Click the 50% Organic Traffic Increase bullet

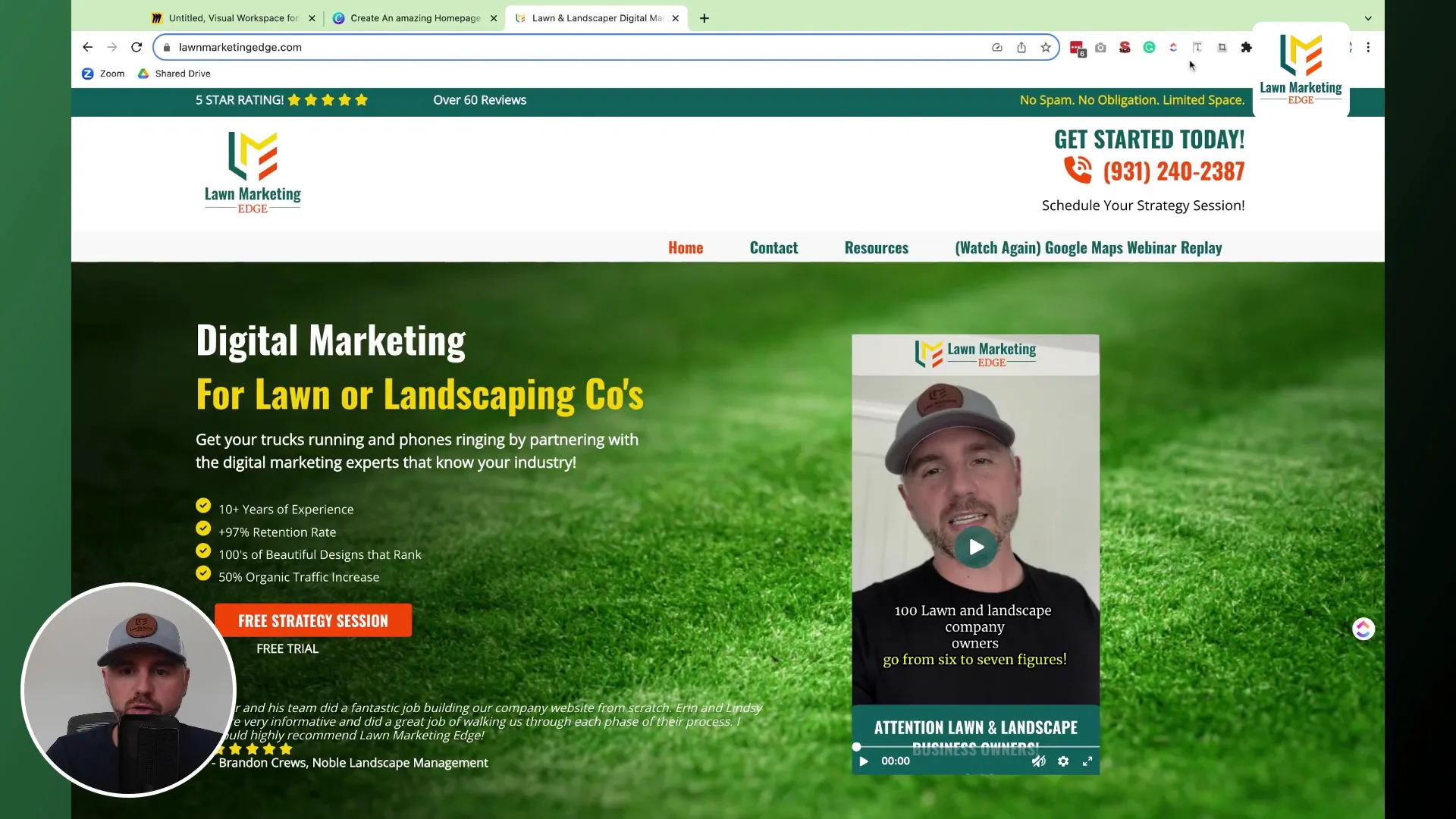pos(299,577)
